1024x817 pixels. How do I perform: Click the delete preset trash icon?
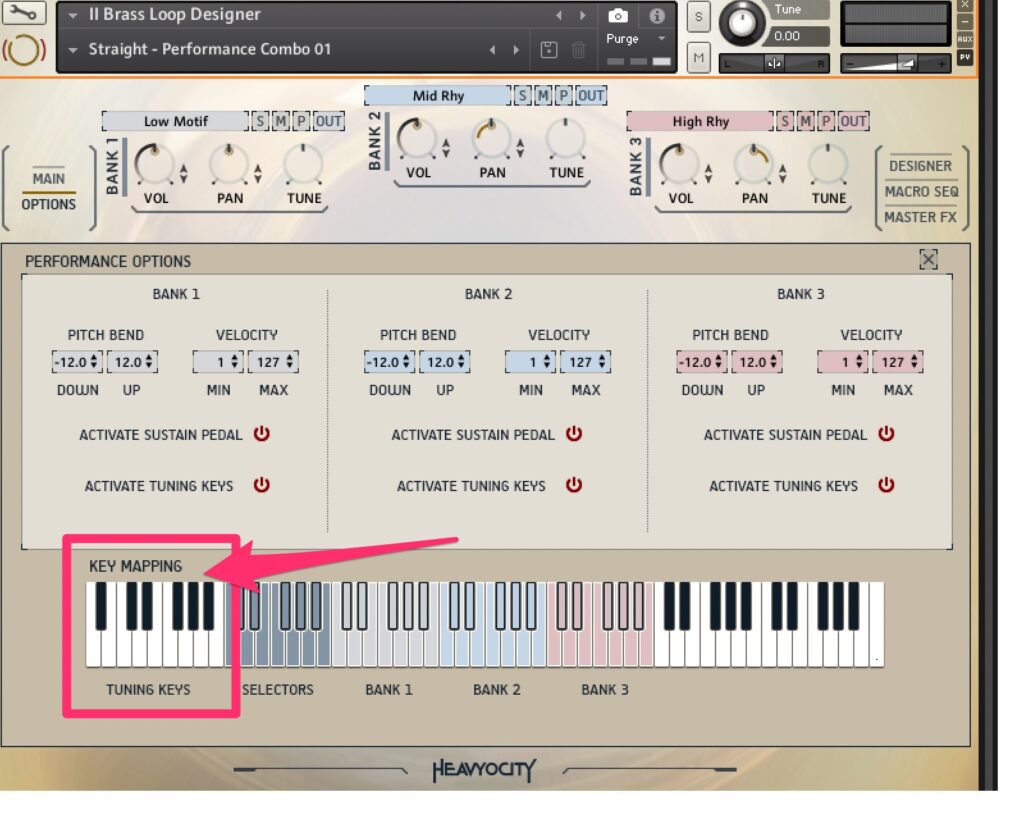tap(578, 49)
